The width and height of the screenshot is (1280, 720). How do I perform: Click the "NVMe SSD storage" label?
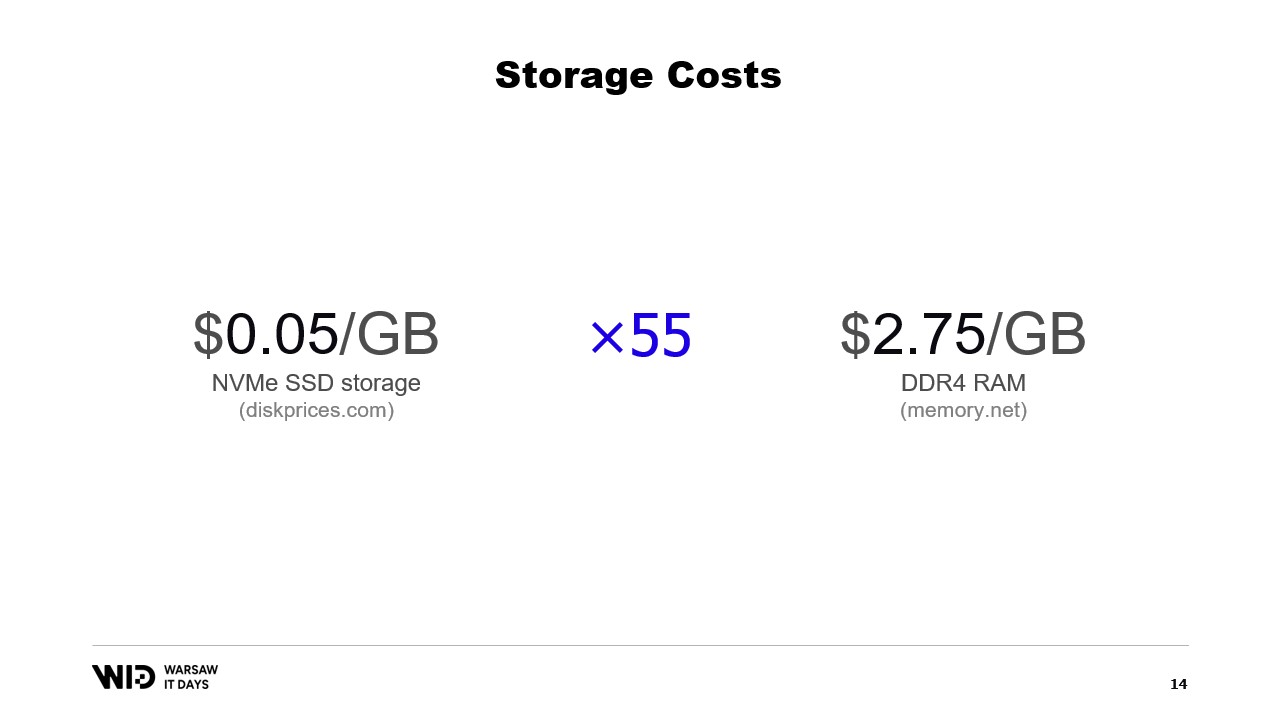click(316, 383)
